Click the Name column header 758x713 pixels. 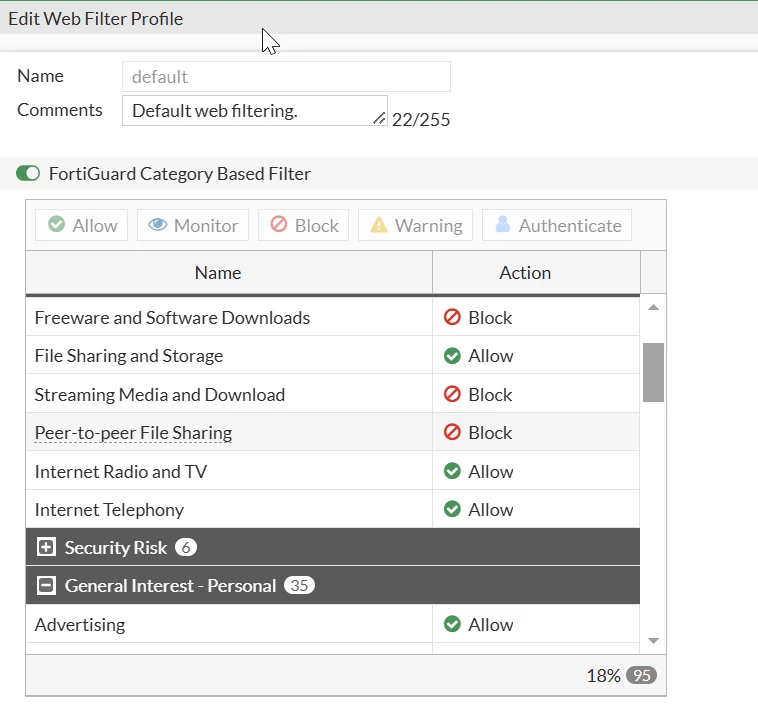(x=229, y=273)
